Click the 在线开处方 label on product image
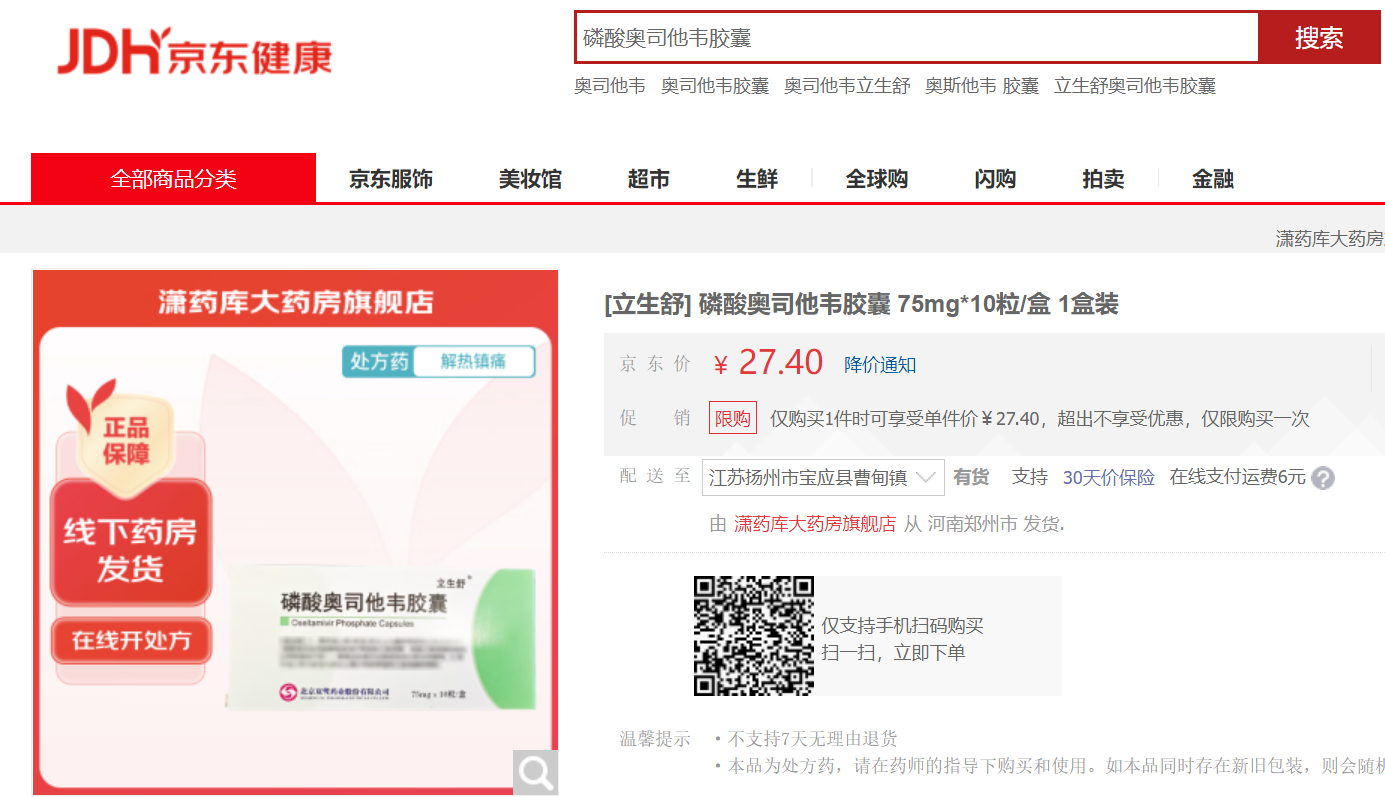The width and height of the screenshot is (1385, 797). coord(131,640)
